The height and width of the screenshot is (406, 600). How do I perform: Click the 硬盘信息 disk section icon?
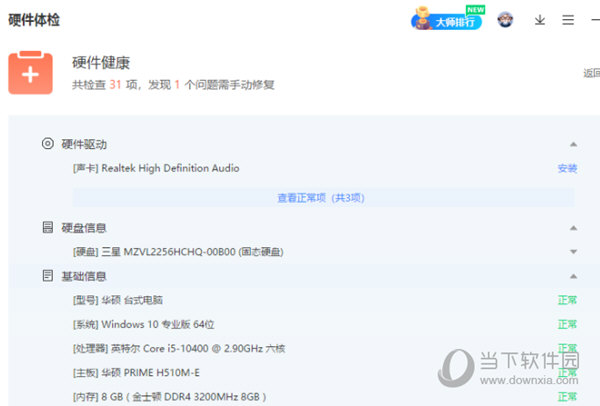pyautogui.click(x=47, y=227)
